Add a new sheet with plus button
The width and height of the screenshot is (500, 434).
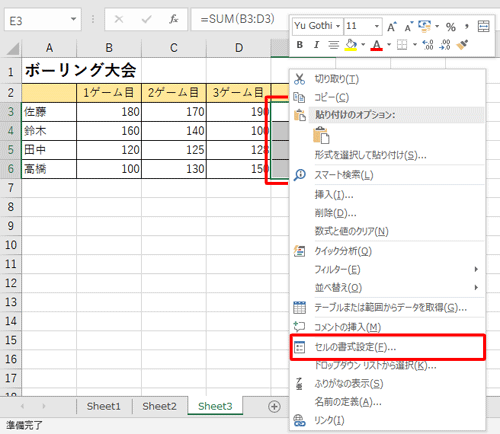tap(274, 407)
